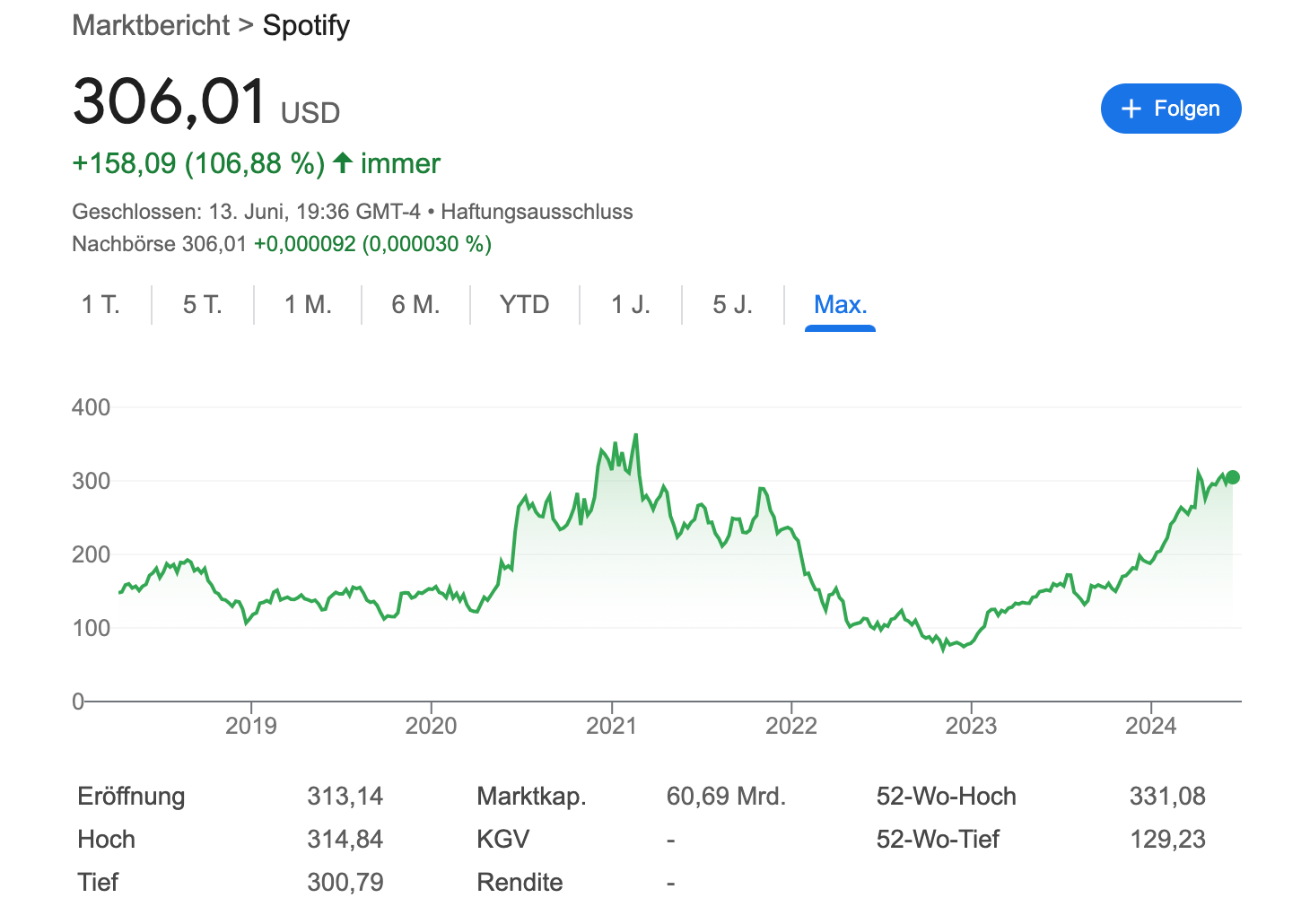Click the 52-Wo-Tief label

(x=938, y=840)
